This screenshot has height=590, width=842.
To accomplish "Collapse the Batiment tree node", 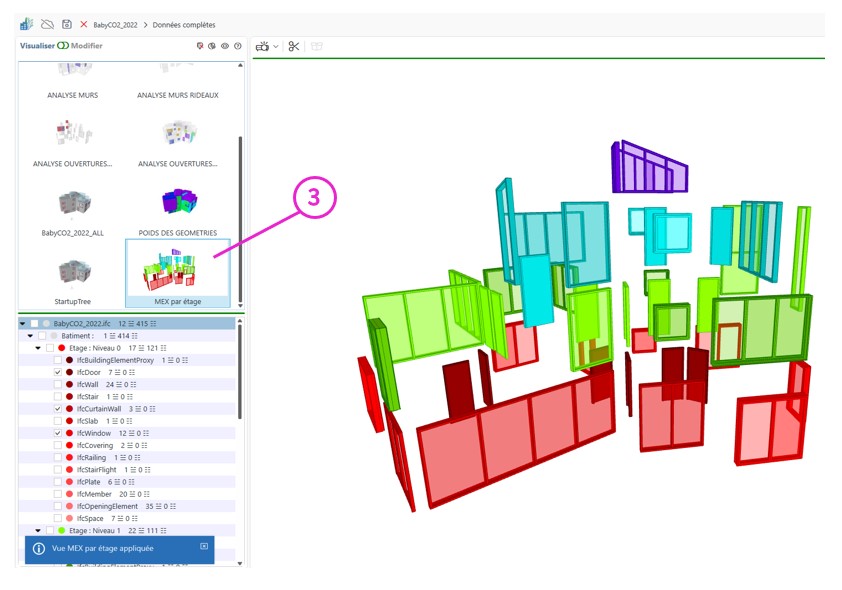I will (x=30, y=336).
